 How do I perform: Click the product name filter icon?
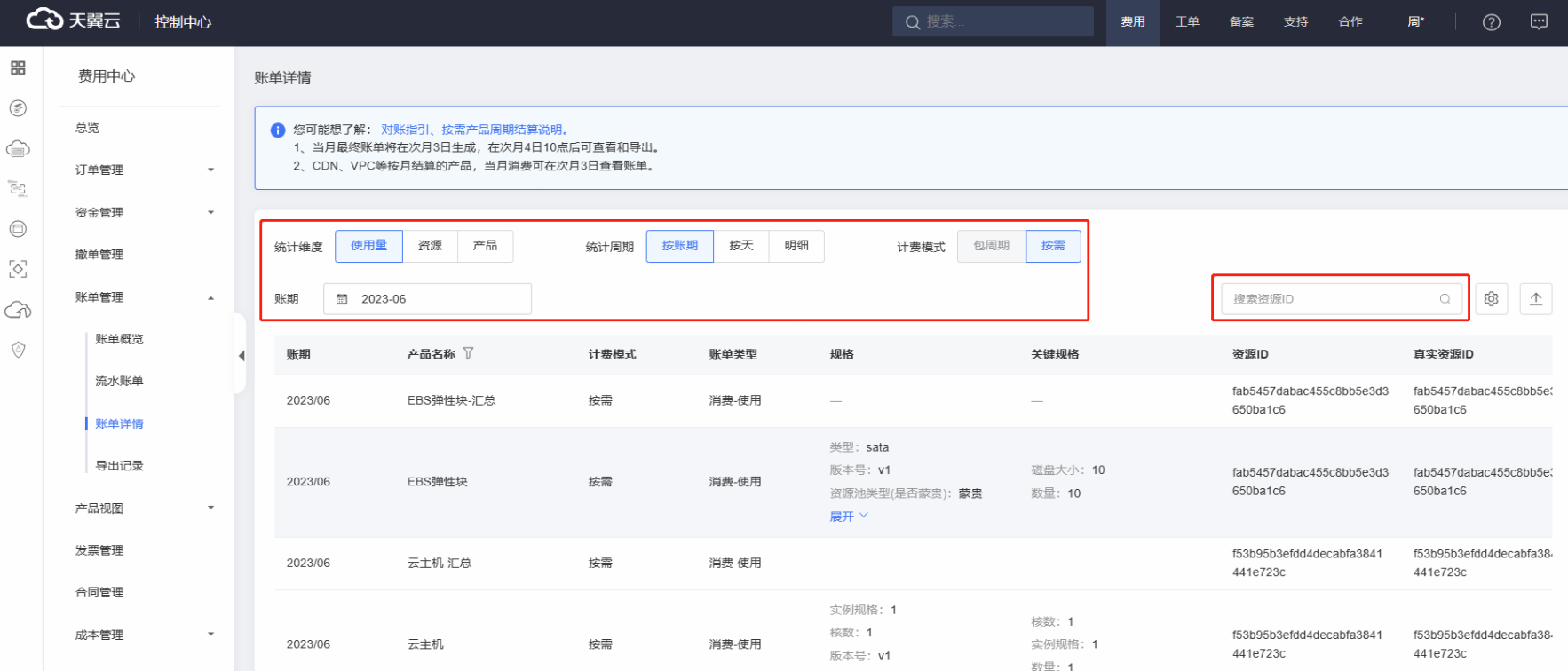click(468, 353)
